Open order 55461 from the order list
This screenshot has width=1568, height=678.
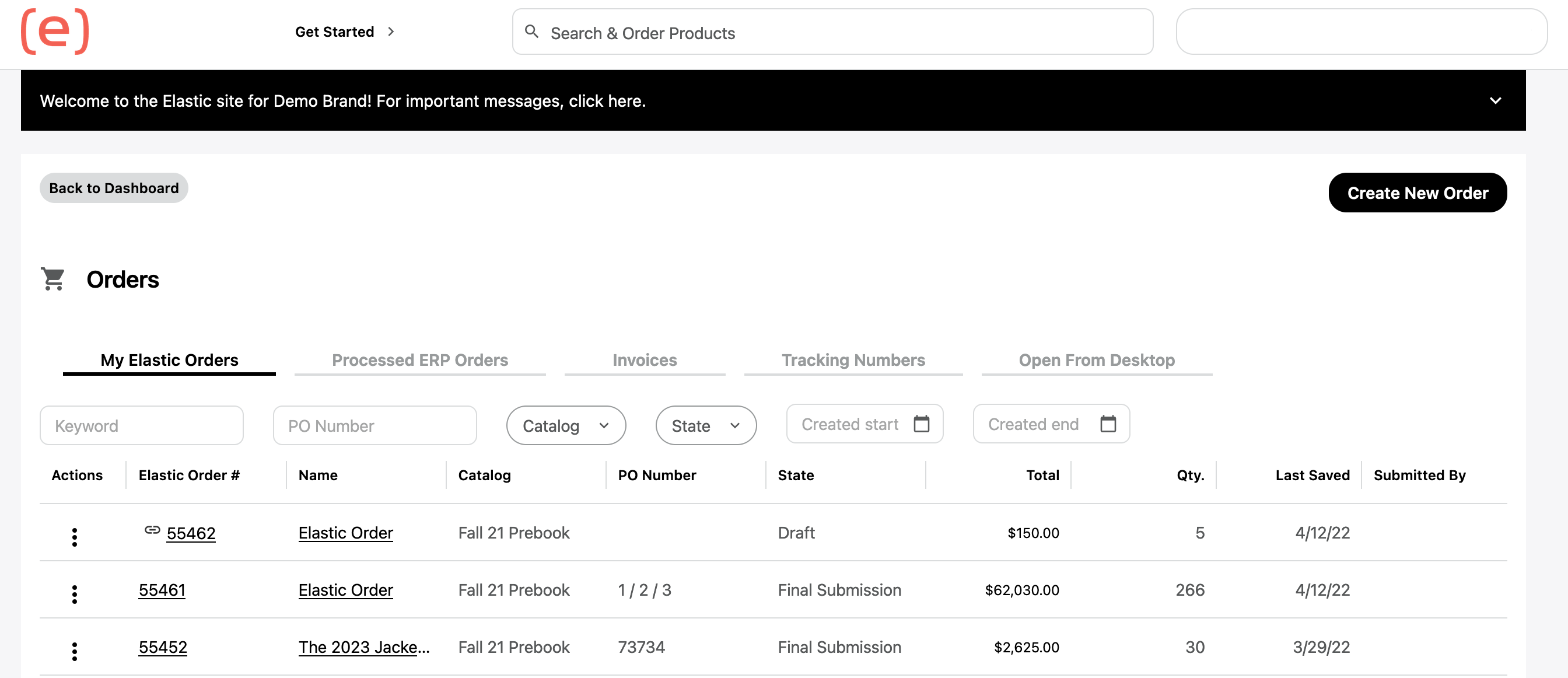pos(162,589)
